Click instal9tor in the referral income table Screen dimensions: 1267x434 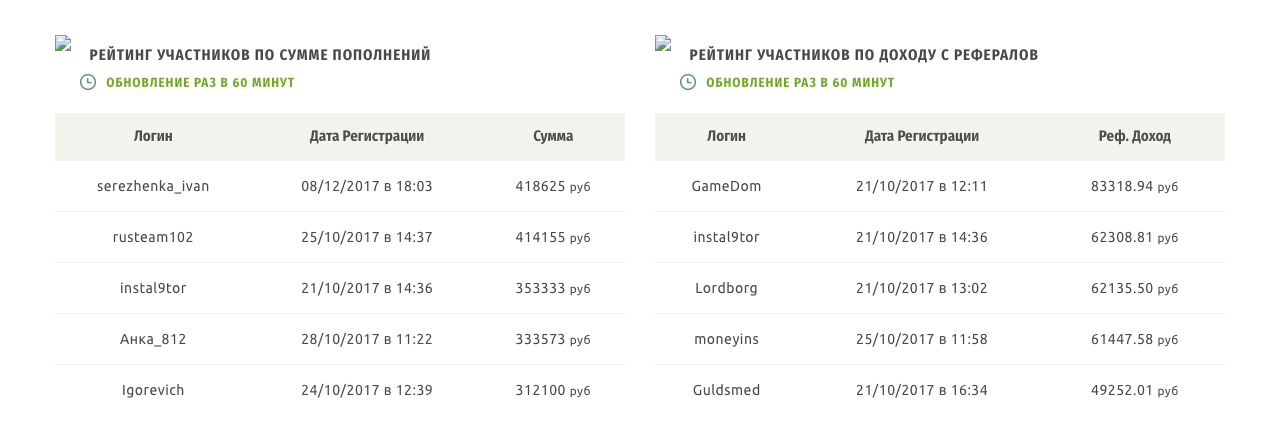(725, 238)
